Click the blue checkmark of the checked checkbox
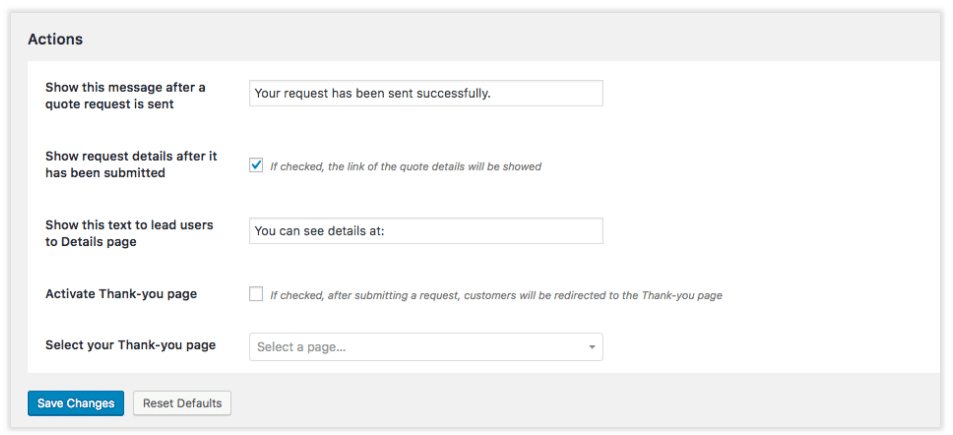Image resolution: width=953 pixels, height=435 pixels. [x=256, y=165]
